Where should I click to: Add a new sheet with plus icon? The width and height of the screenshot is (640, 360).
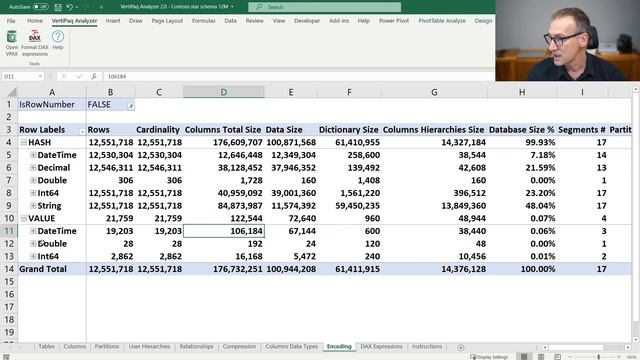point(461,347)
